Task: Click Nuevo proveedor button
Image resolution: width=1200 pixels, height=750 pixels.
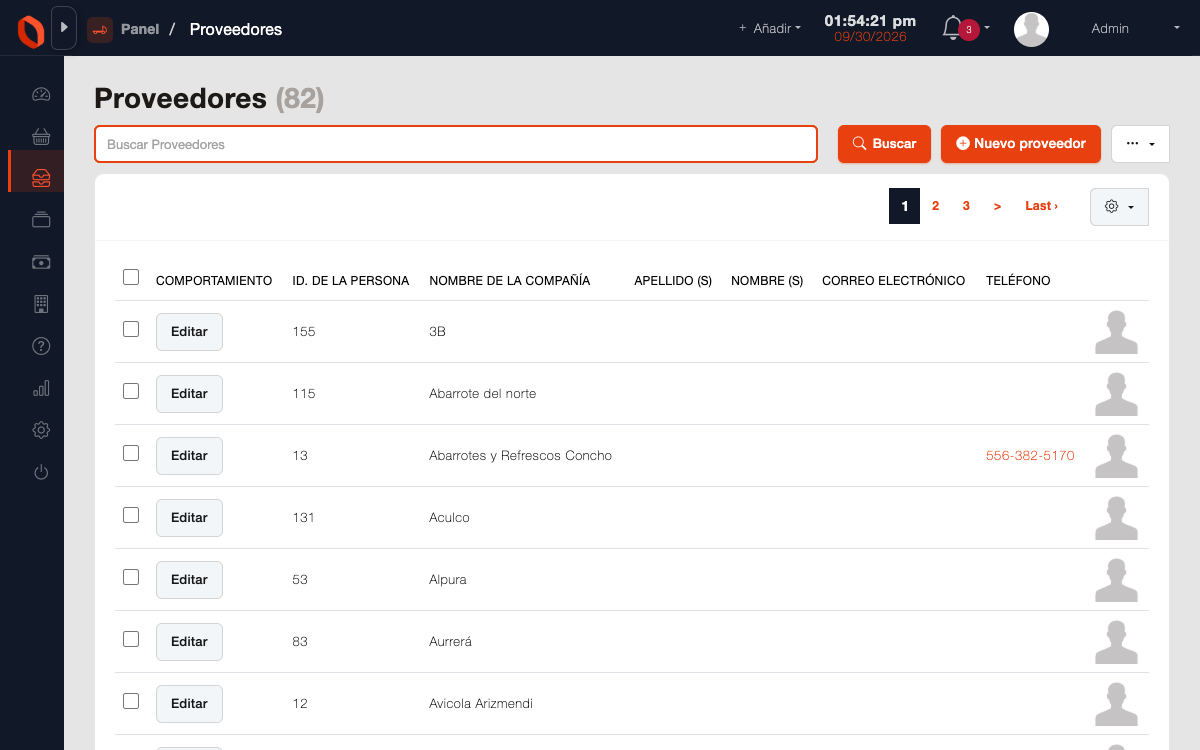Action: coord(1021,144)
